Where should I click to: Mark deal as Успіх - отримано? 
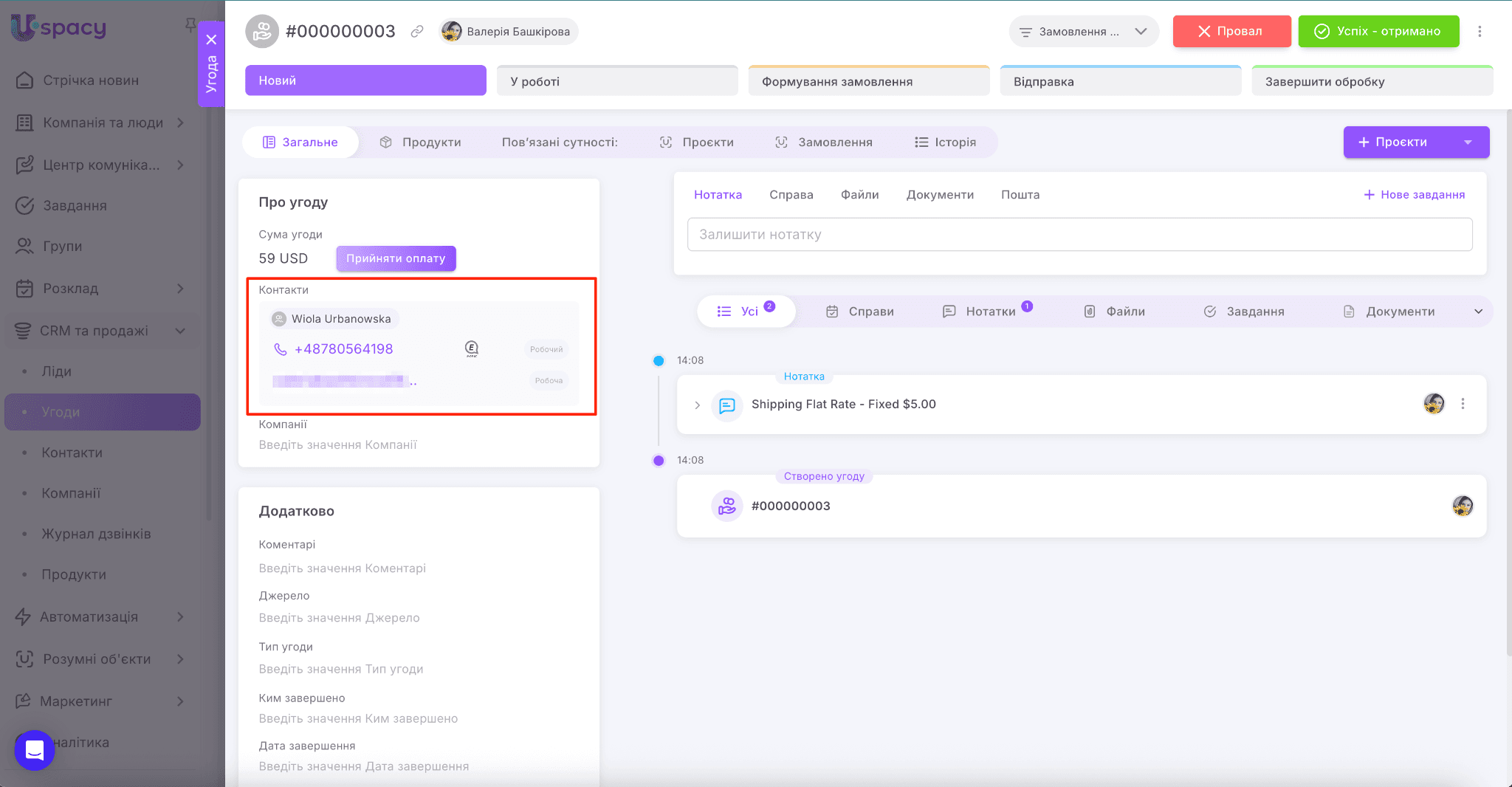[x=1378, y=31]
